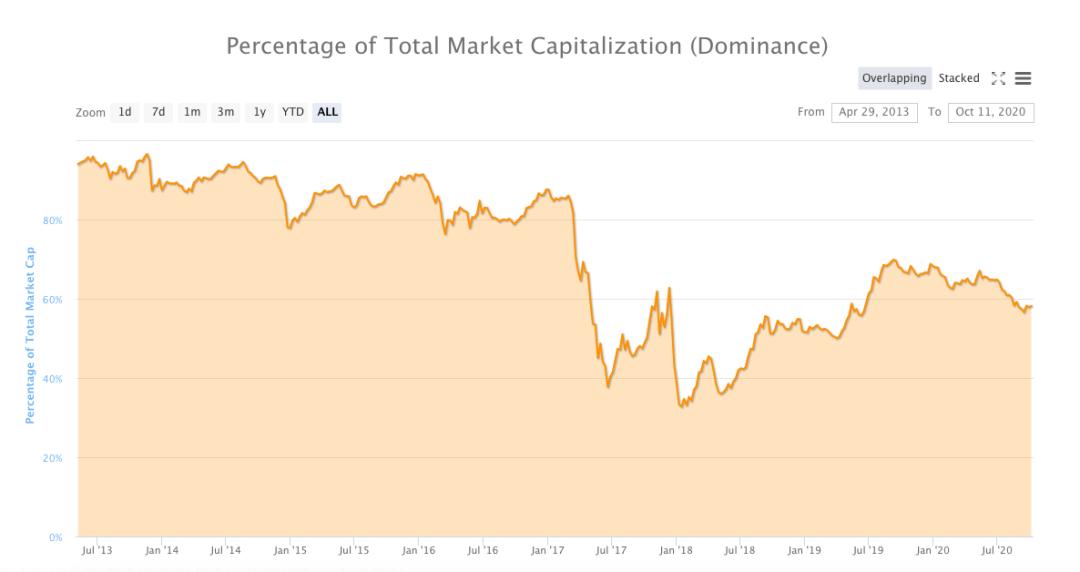Choose the 3m zoom option
Image resolution: width=1080 pixels, height=572 pixels.
[226, 112]
